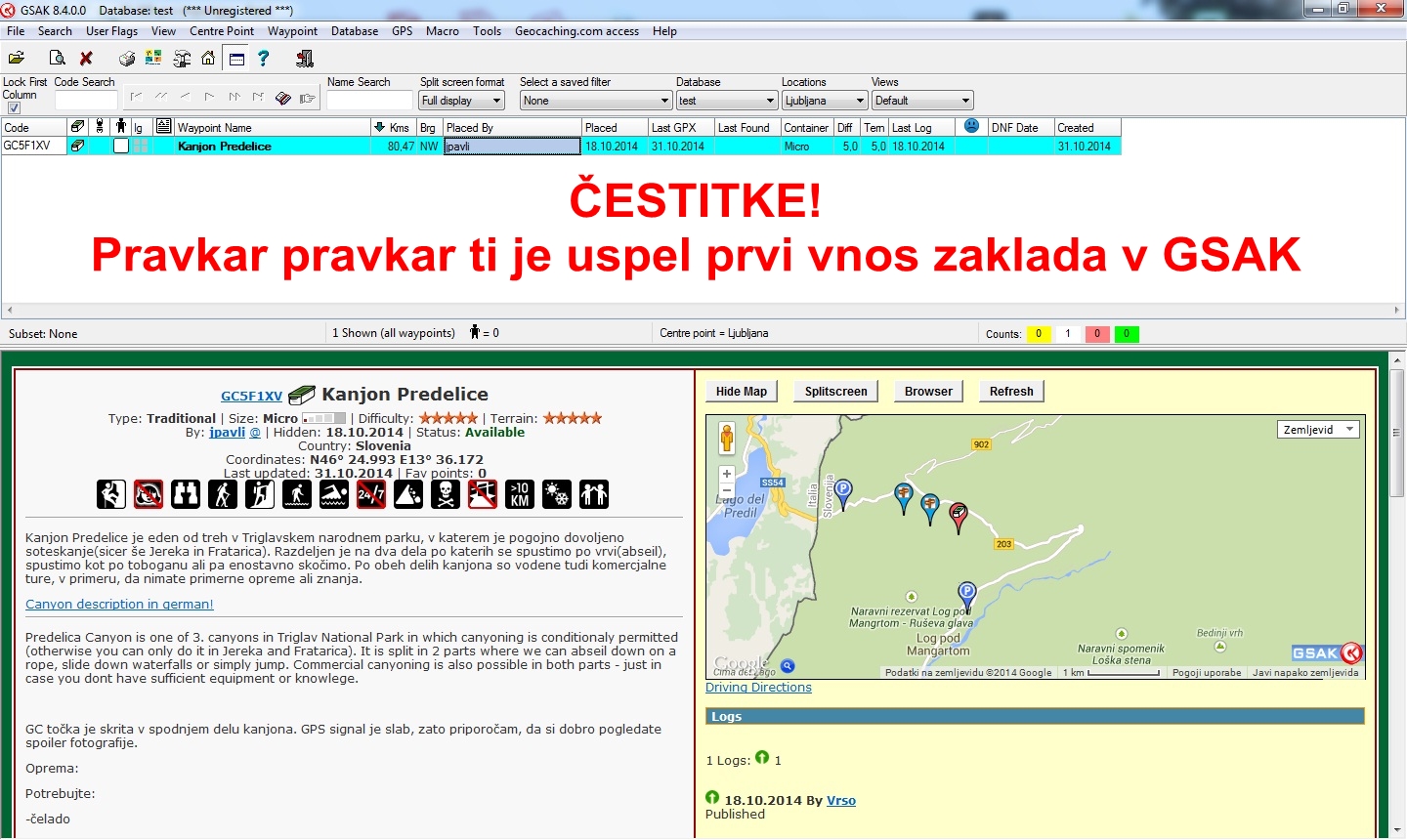
Task: Click the Hide Map button
Action: click(742, 392)
